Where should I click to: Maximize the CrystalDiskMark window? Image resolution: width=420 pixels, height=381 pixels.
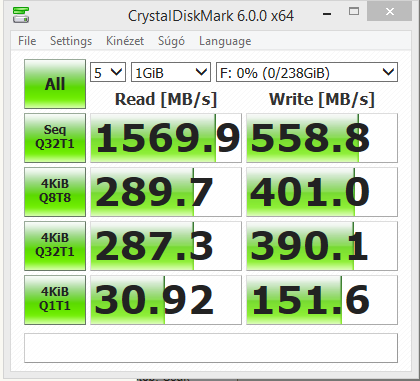[354, 12]
